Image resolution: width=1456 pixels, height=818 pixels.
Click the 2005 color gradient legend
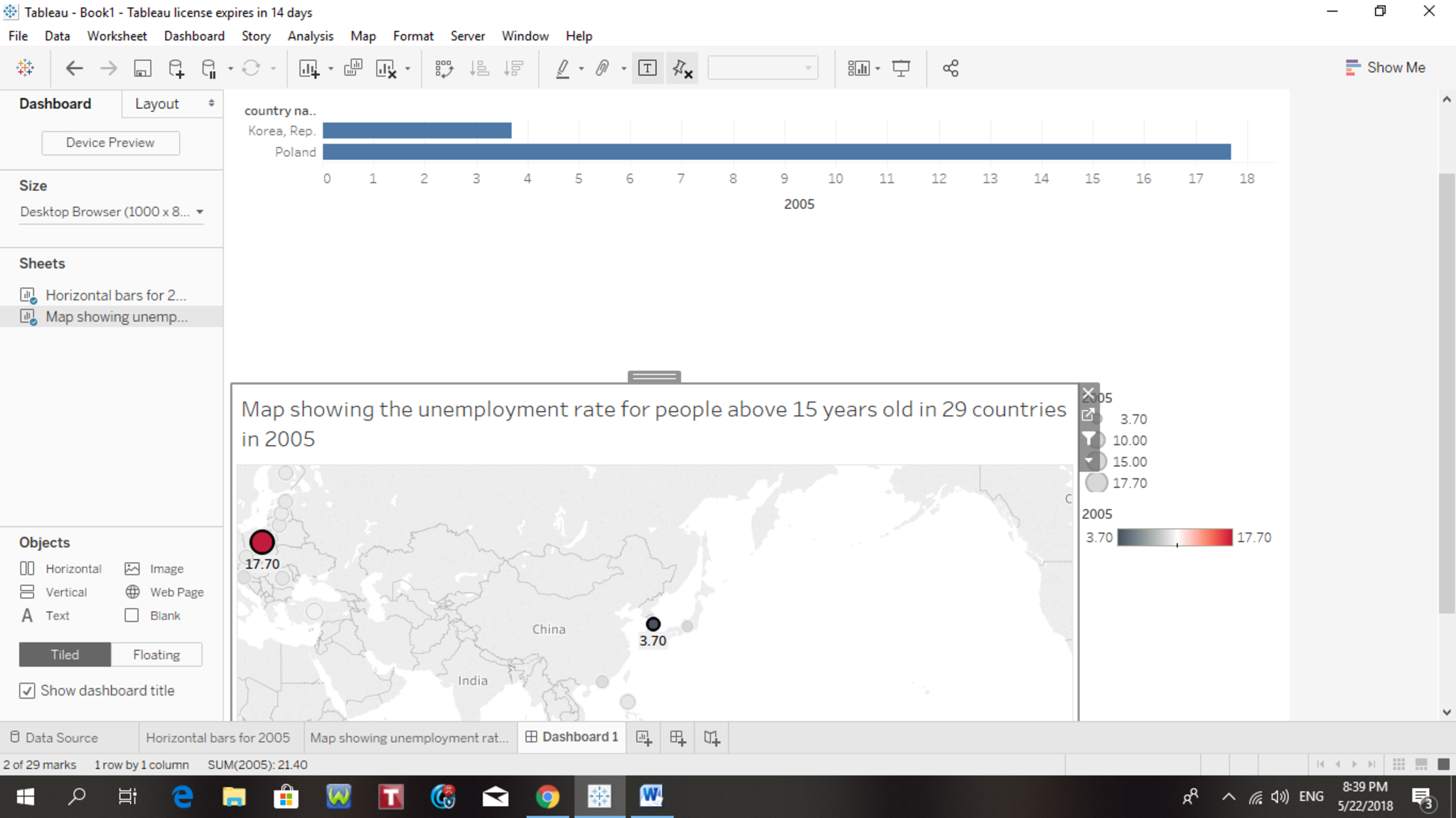pyautogui.click(x=1174, y=537)
